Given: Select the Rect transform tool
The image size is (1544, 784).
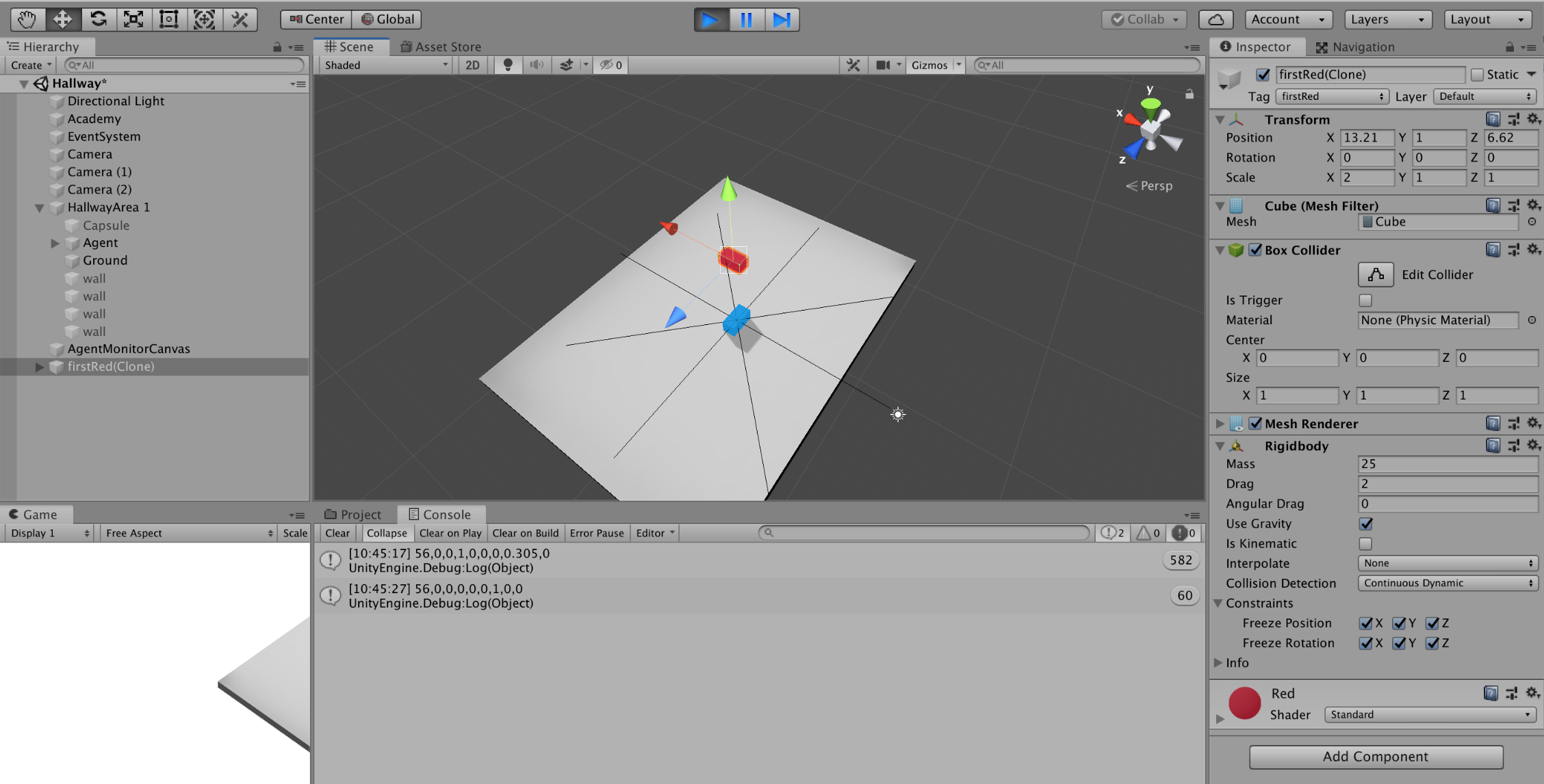Looking at the screenshot, I should 168,19.
